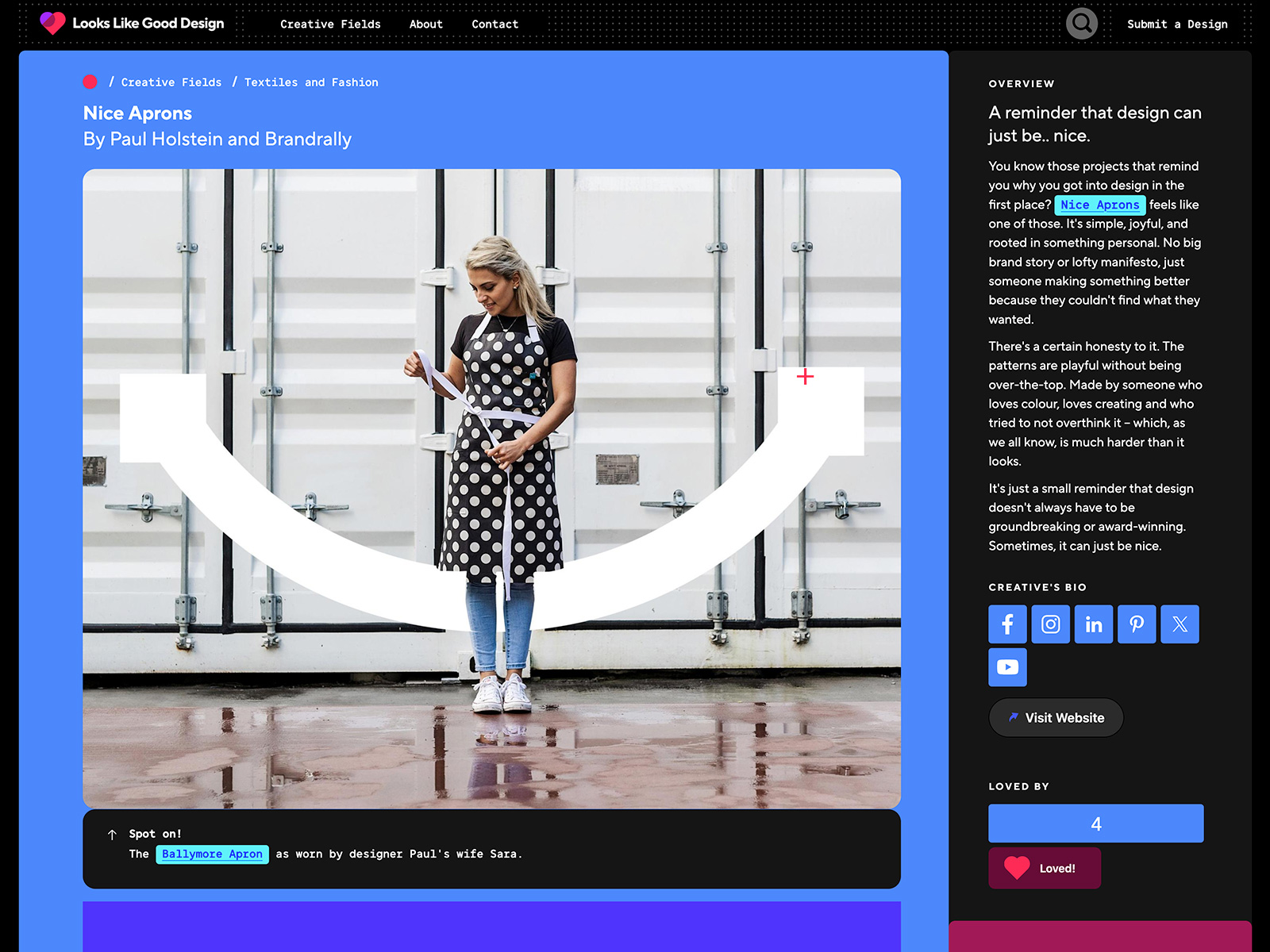Toggle the Loved! button
The image size is (1270, 952).
point(1044,868)
